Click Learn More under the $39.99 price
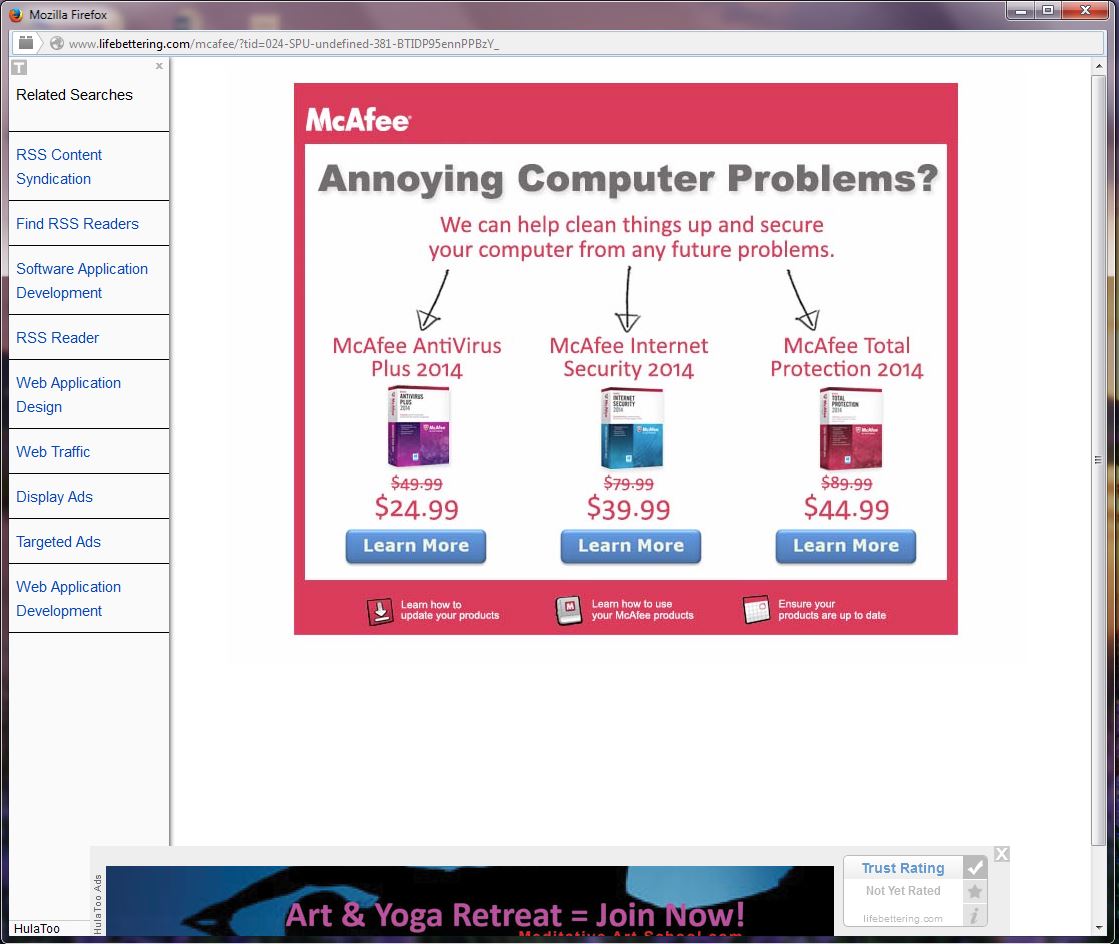Viewport: 1119px width, 944px height. [x=631, y=547]
